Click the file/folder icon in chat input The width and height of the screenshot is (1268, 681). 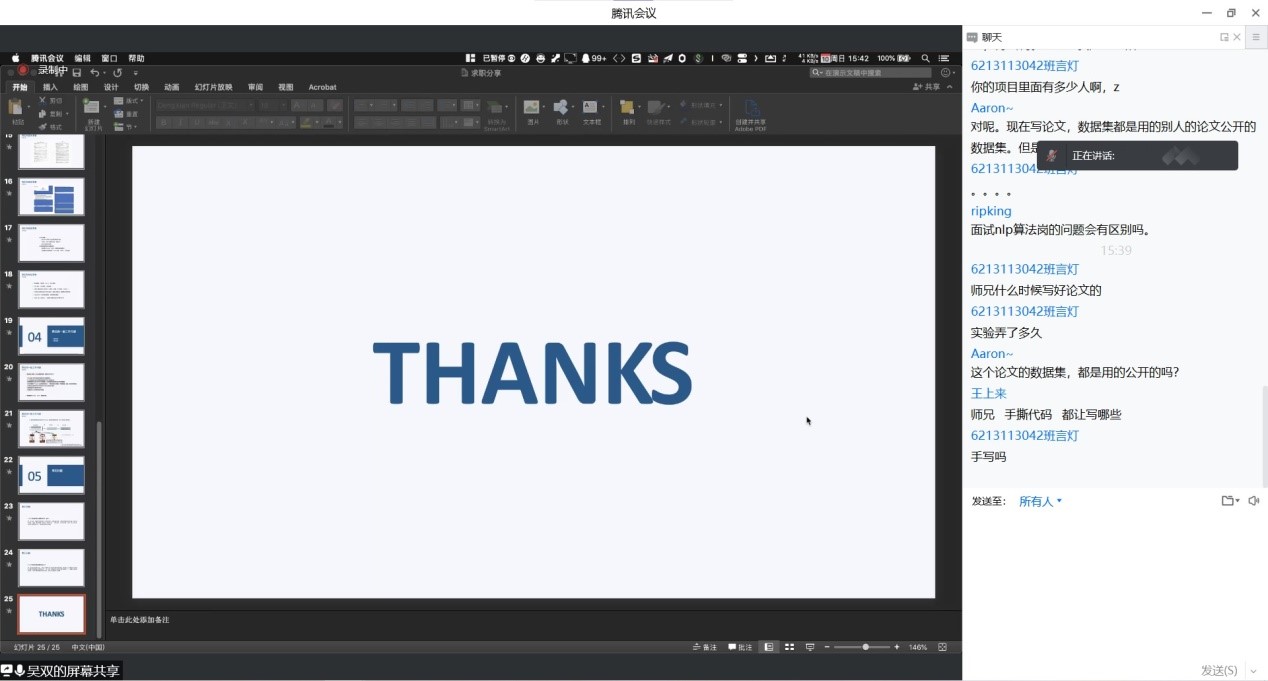(1228, 501)
